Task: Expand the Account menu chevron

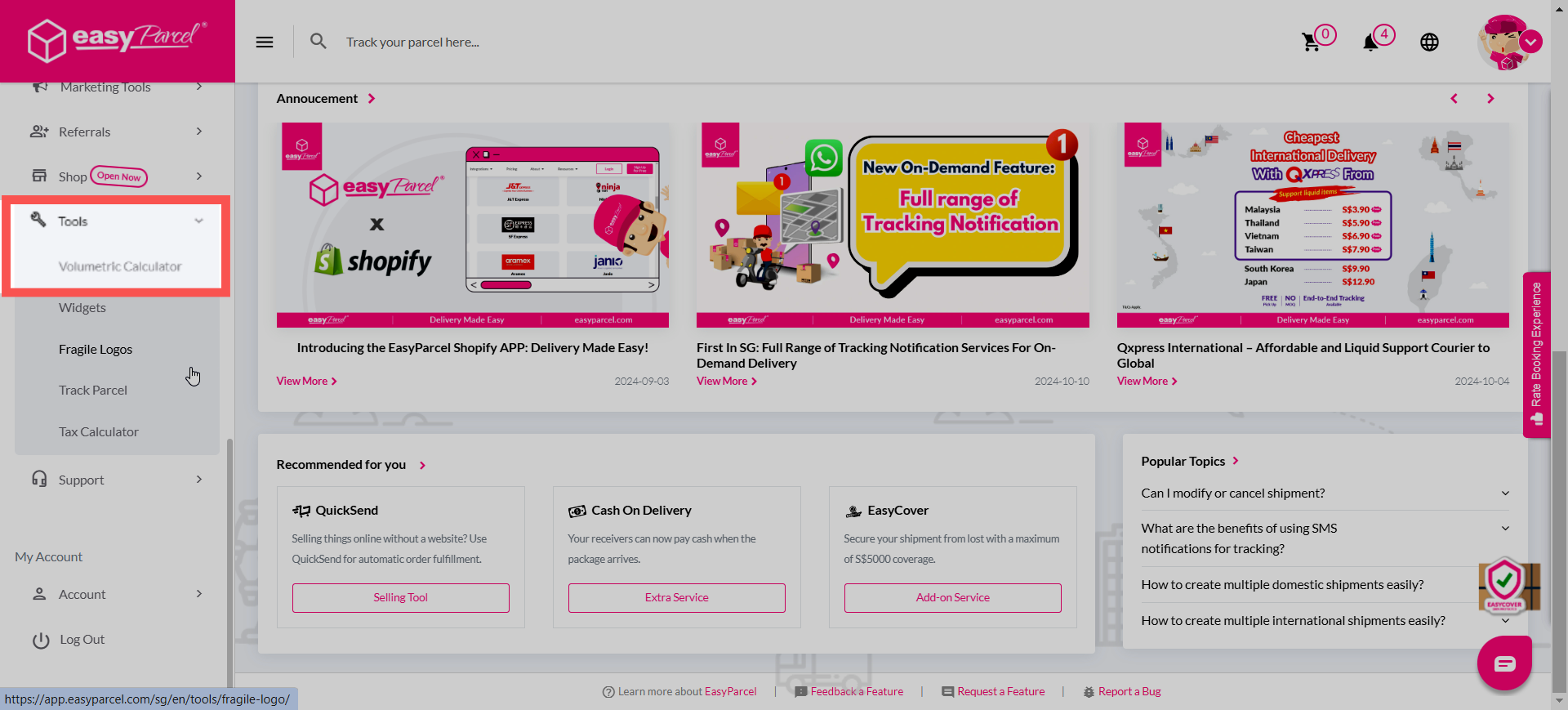Action: click(199, 594)
